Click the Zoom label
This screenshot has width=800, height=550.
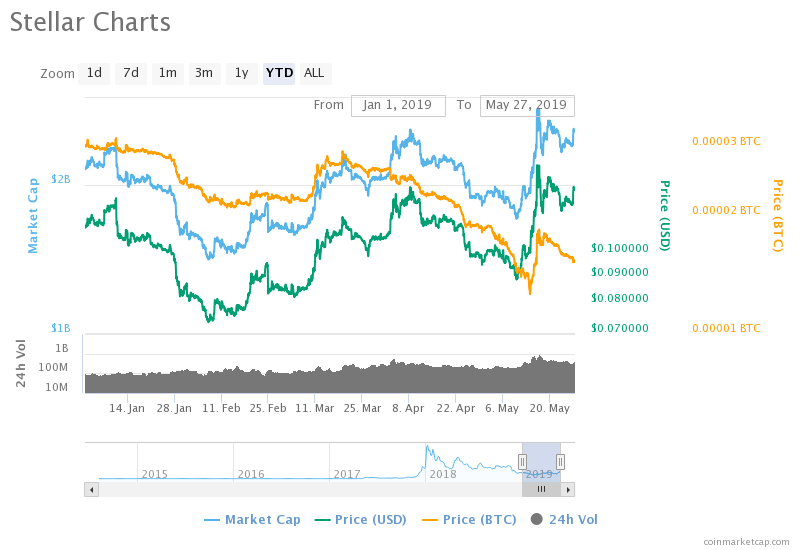[x=58, y=74]
